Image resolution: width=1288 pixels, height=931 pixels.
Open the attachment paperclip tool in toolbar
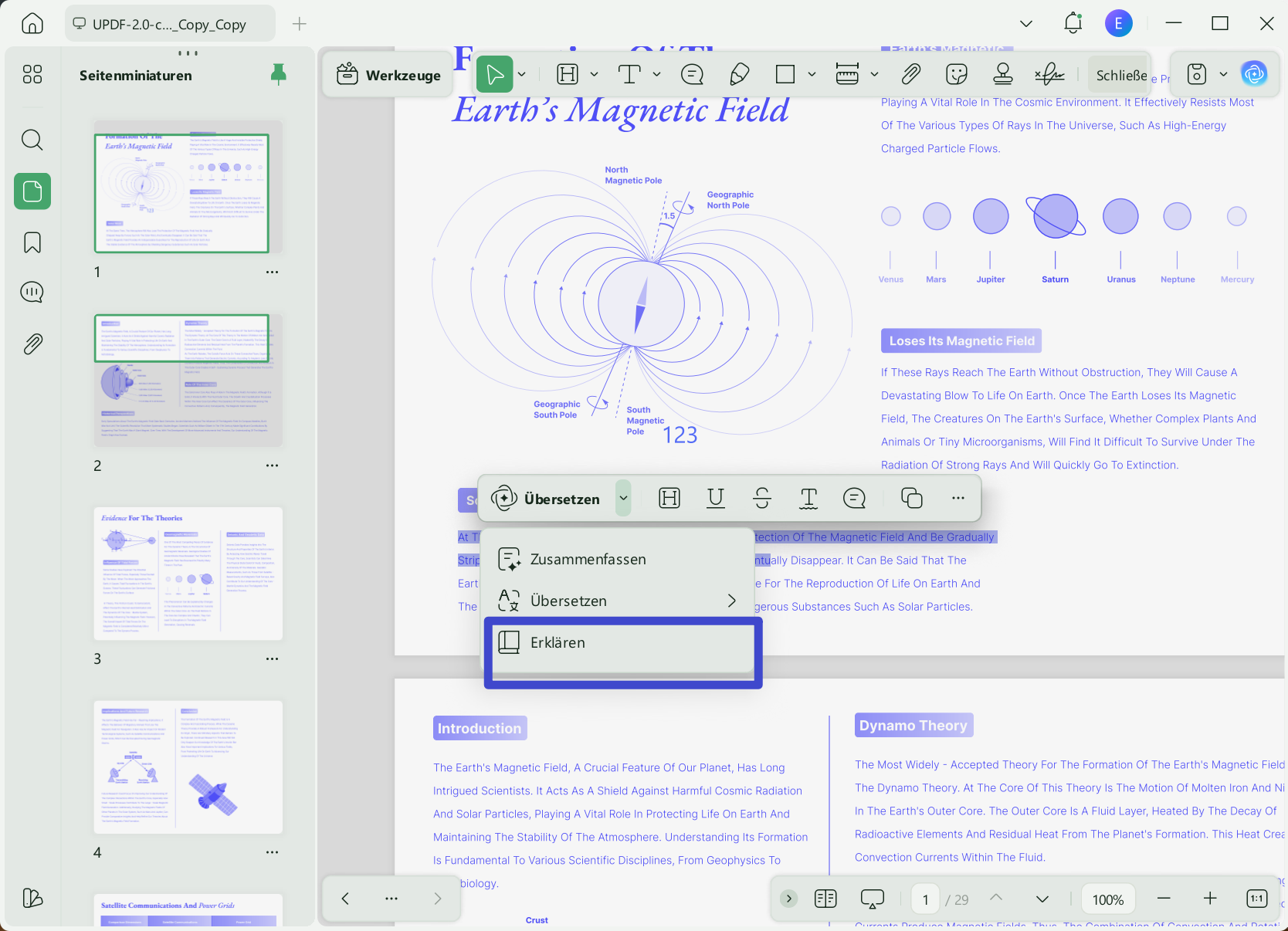click(911, 74)
